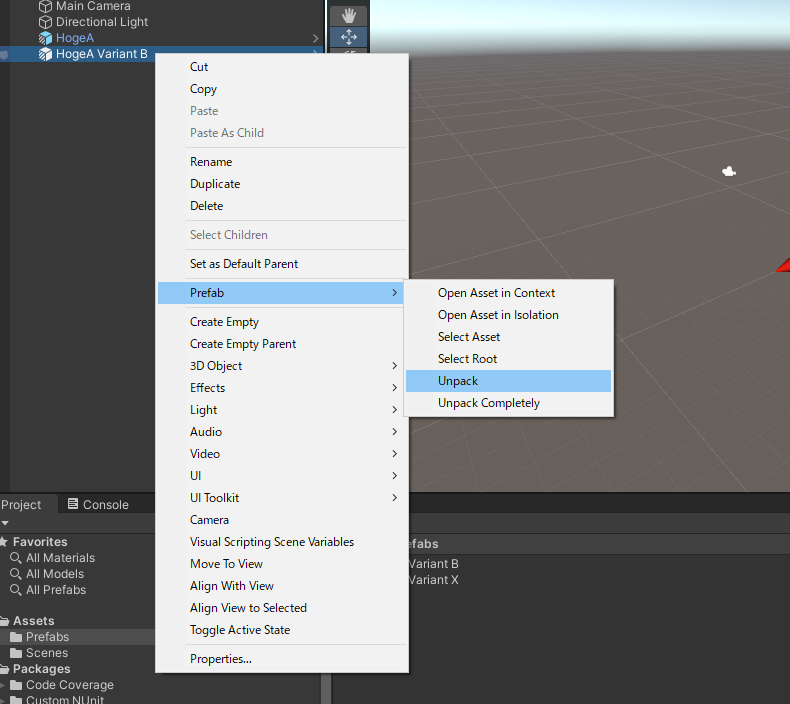Click the HogeA Variant B prefab icon
The height and width of the screenshot is (704, 790).
pos(45,54)
